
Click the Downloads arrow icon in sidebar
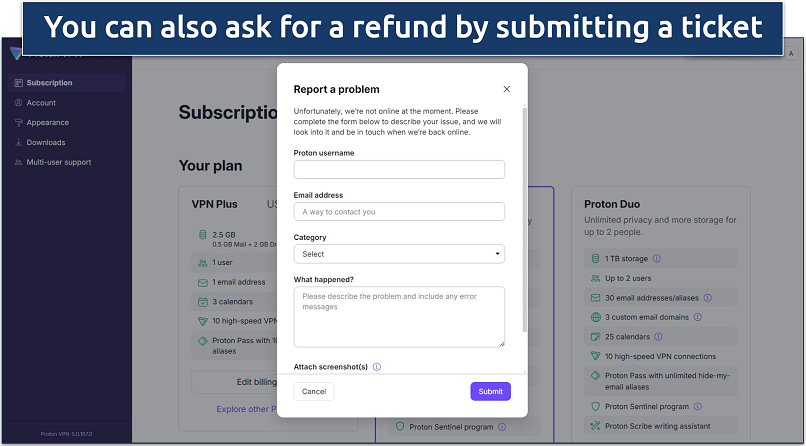tap(18, 143)
